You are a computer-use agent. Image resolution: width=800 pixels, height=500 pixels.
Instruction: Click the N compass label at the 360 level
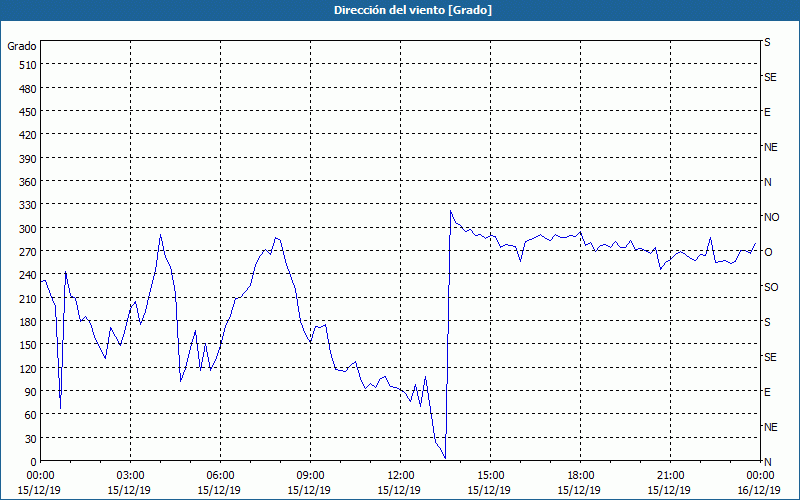767,182
